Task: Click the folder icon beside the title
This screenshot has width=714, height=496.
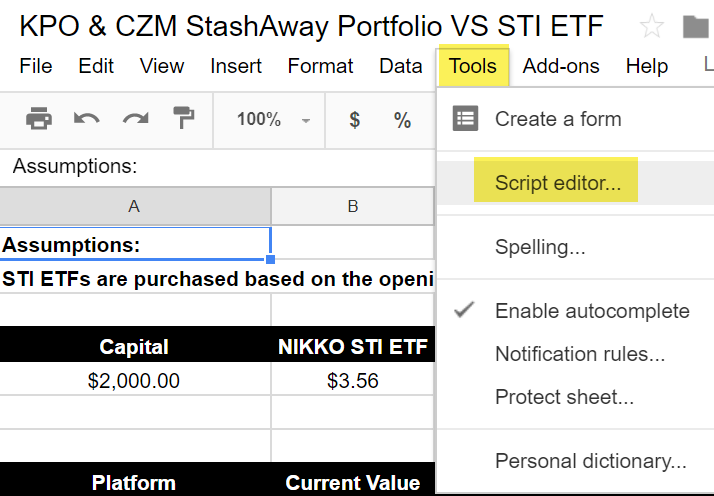Action: [x=696, y=27]
